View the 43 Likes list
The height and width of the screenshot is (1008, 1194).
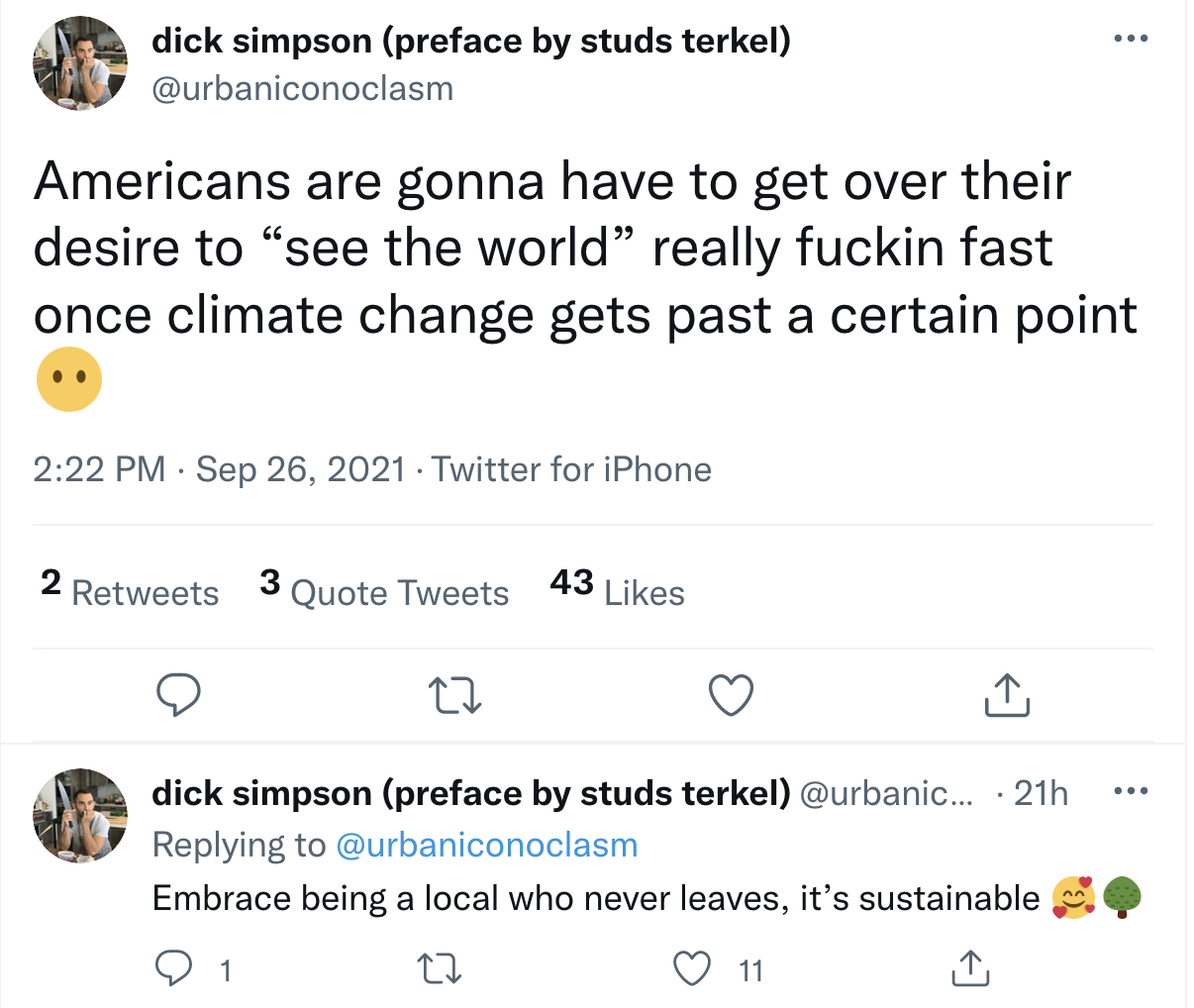coord(617,591)
